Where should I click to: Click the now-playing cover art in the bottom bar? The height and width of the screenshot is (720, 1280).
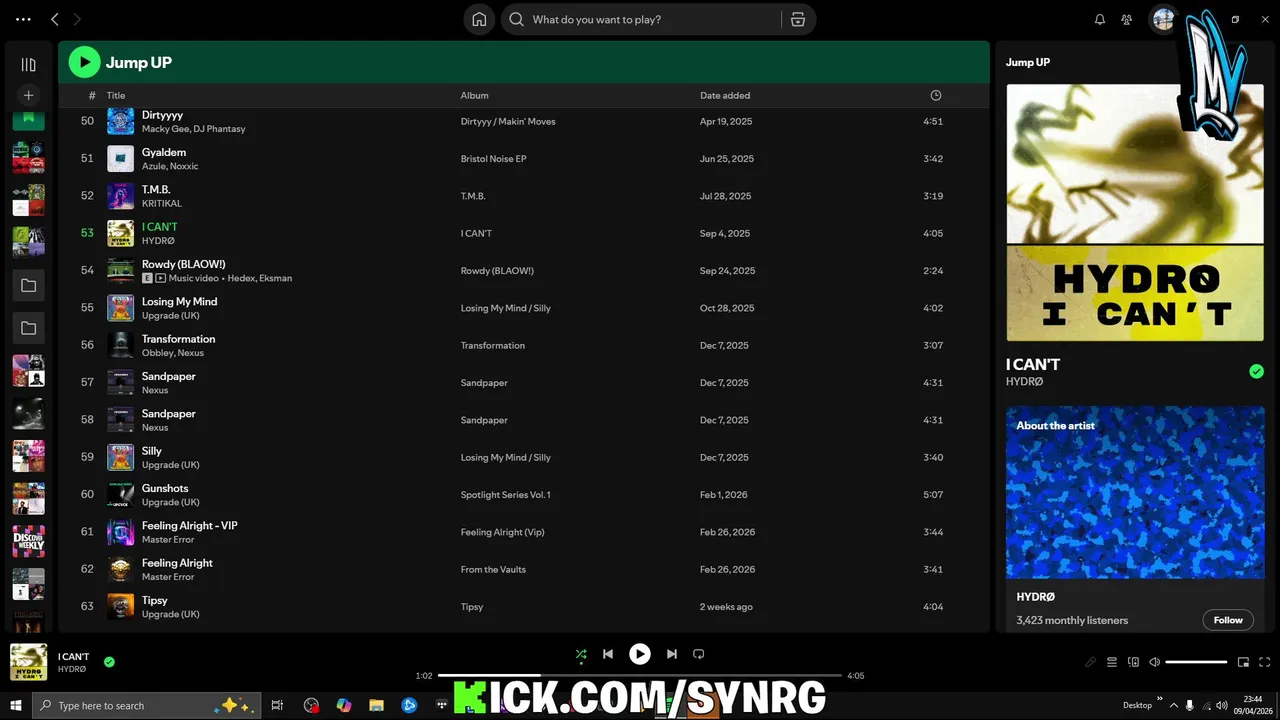pos(28,662)
